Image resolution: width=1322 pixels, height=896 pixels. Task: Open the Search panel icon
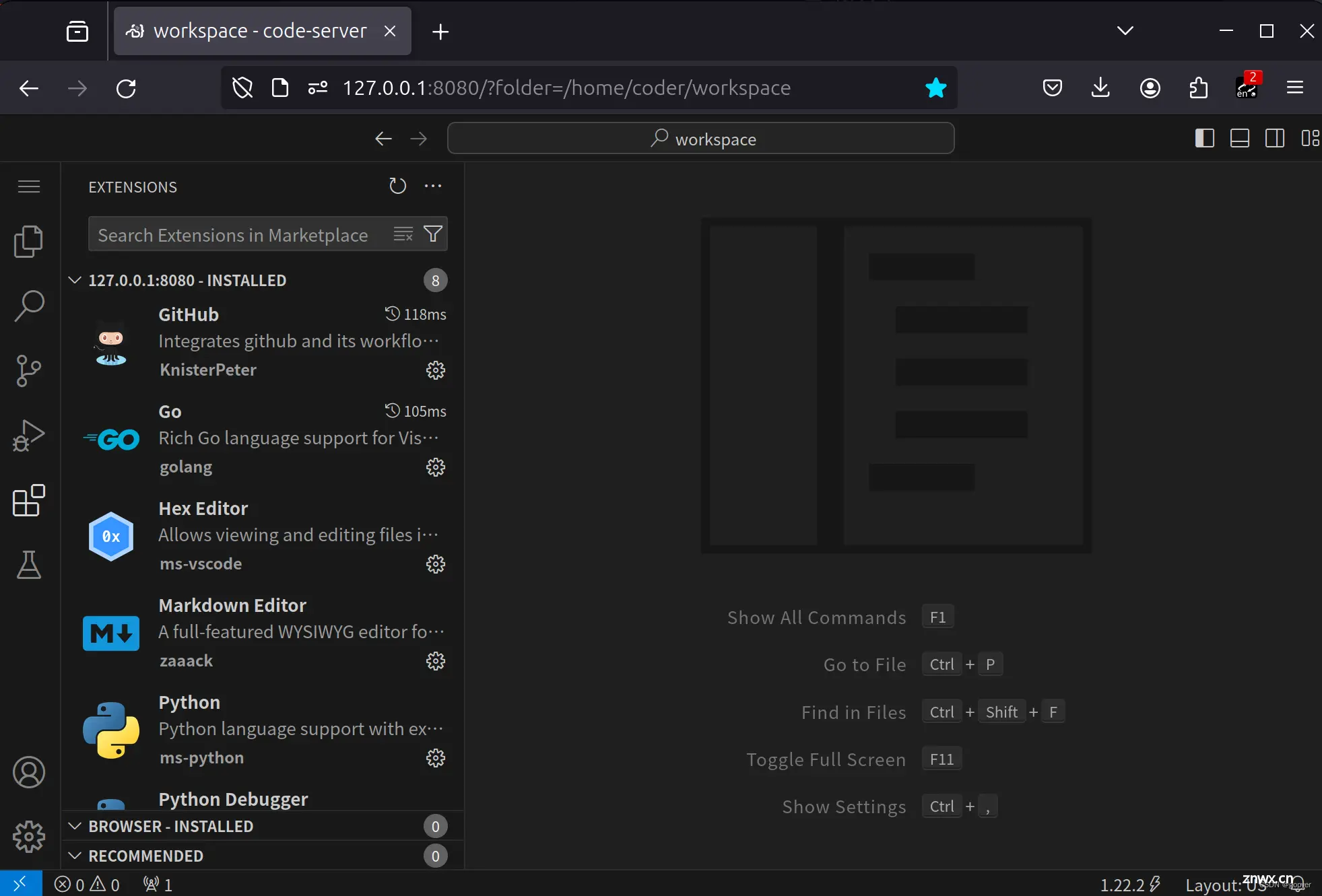29,305
